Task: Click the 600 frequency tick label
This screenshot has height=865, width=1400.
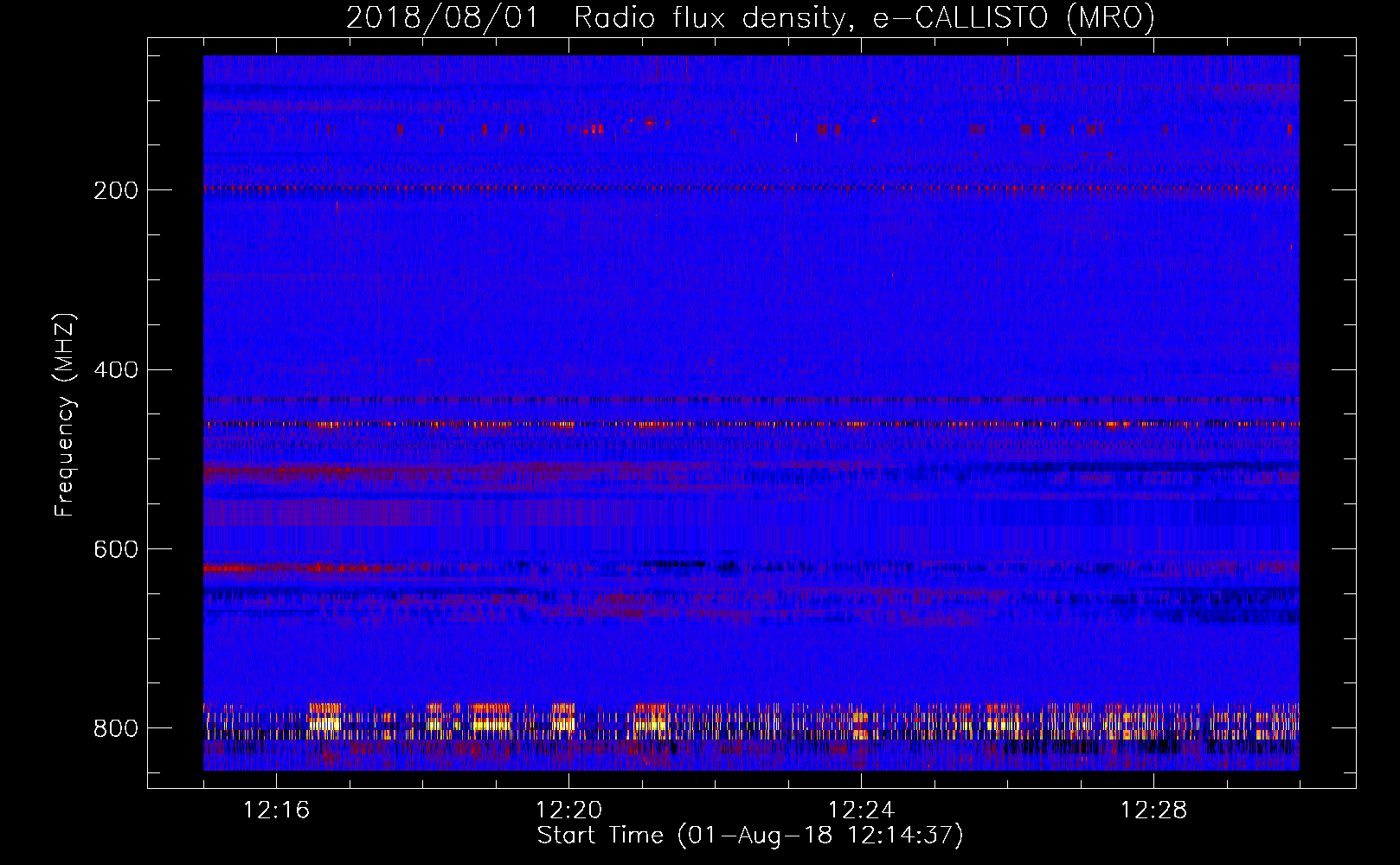Action: point(116,549)
